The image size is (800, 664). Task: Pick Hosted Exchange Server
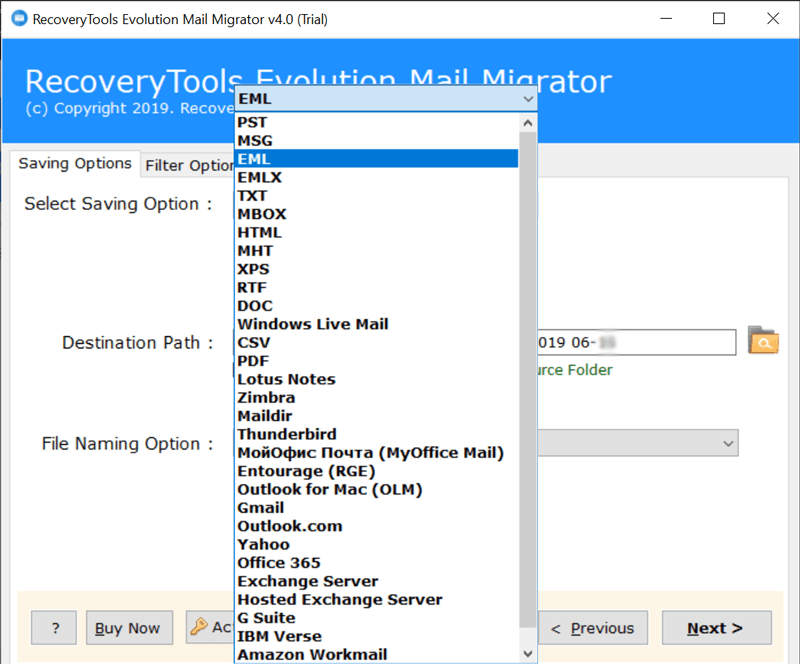click(377, 600)
